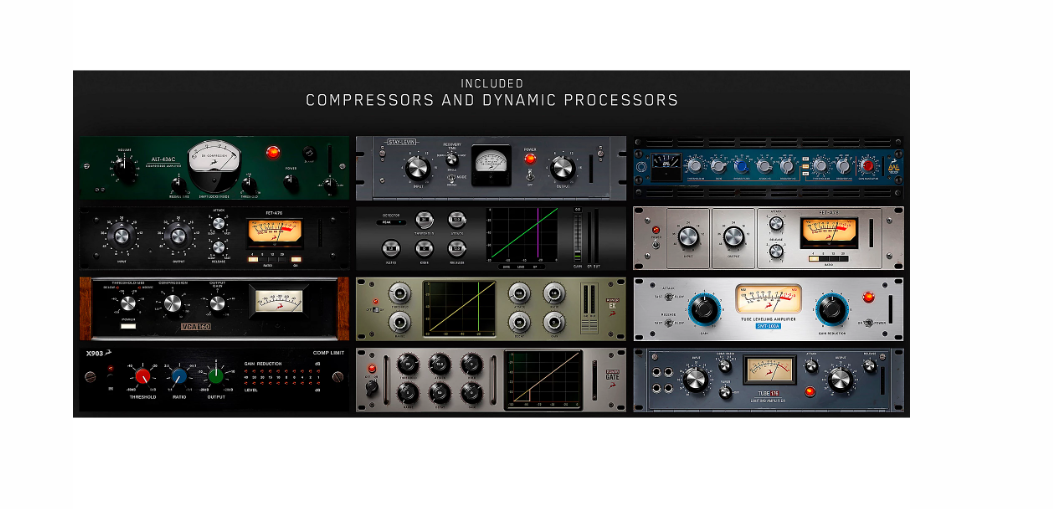The image size is (1053, 509).
Task: Open the Detector Peak dropdown
Action: click(x=391, y=222)
